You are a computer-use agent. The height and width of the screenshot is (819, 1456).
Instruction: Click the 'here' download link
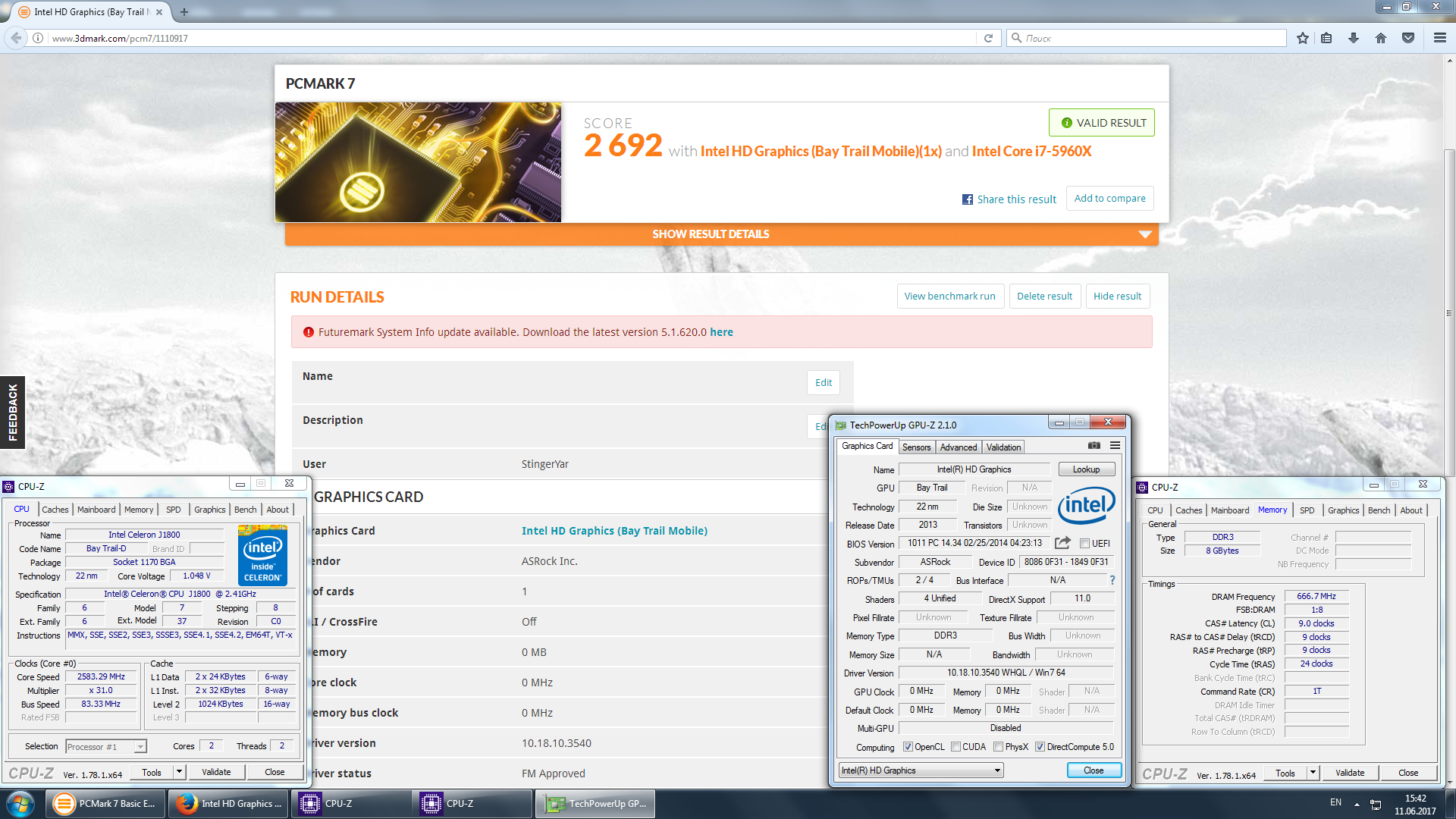click(x=721, y=332)
